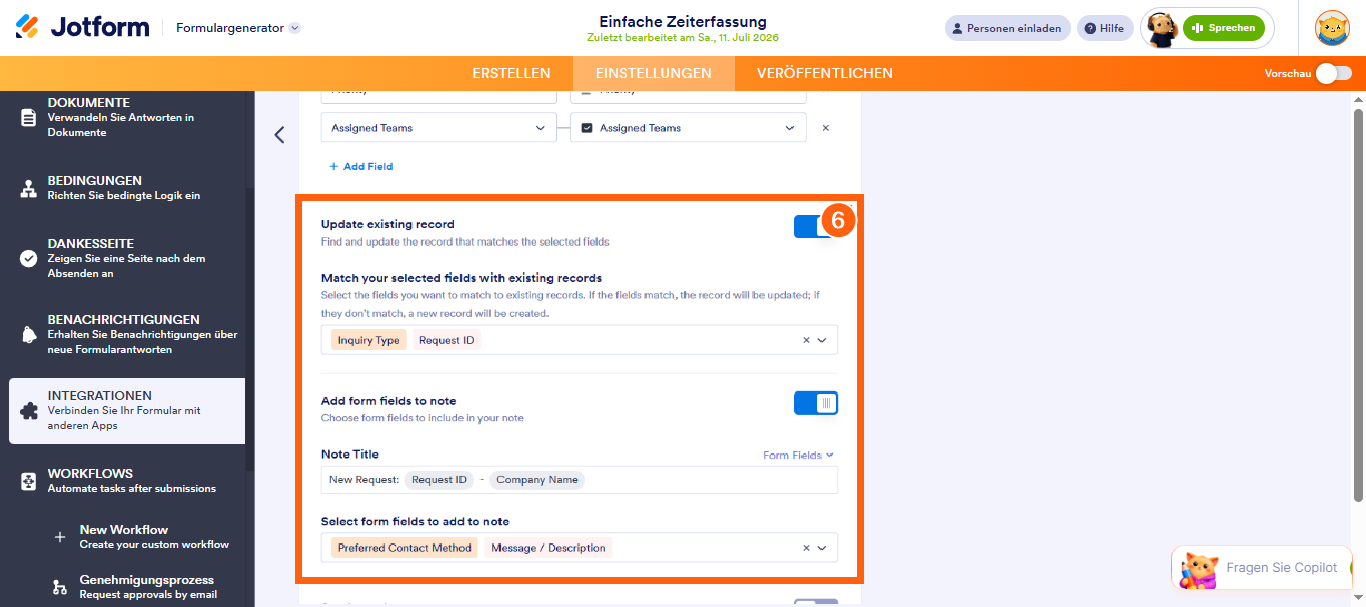The width and height of the screenshot is (1366, 607).
Task: Open the Form Fields dropdown for Note Title
Action: point(798,455)
